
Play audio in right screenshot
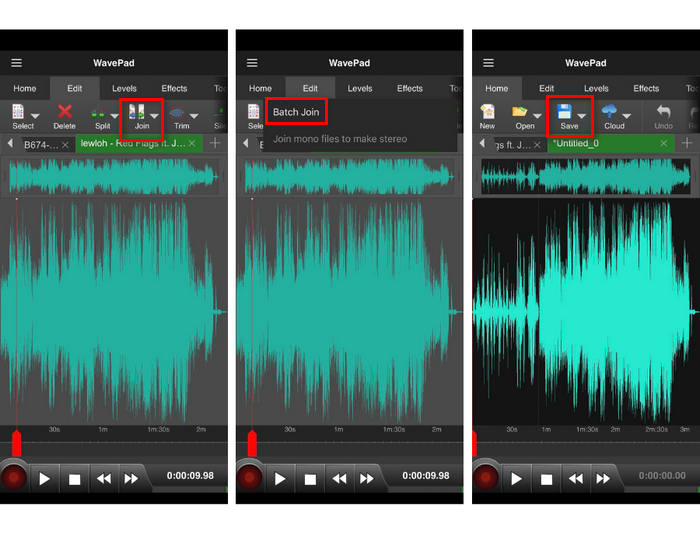(x=517, y=479)
